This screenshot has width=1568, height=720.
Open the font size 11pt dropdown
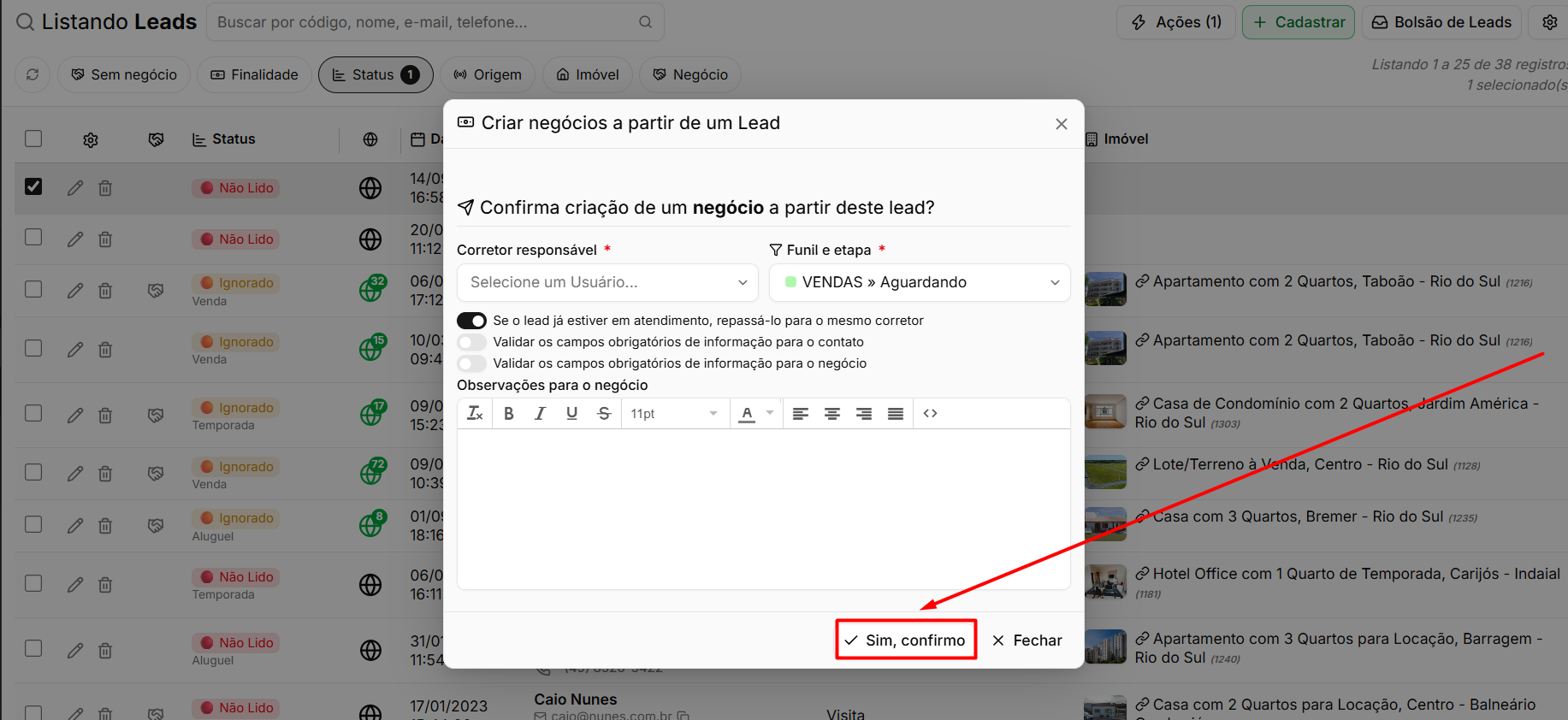point(674,414)
